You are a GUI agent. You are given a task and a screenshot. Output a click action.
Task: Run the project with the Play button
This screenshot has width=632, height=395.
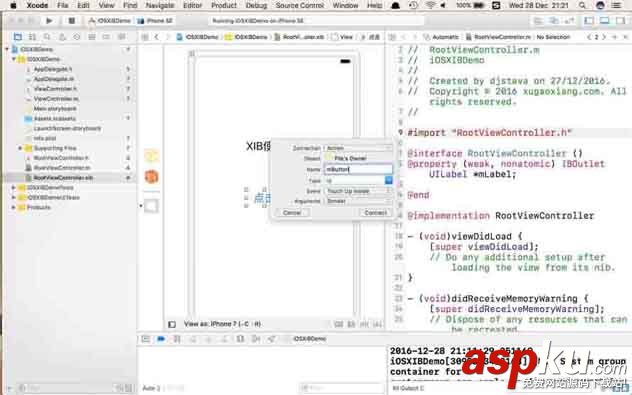coord(49,21)
